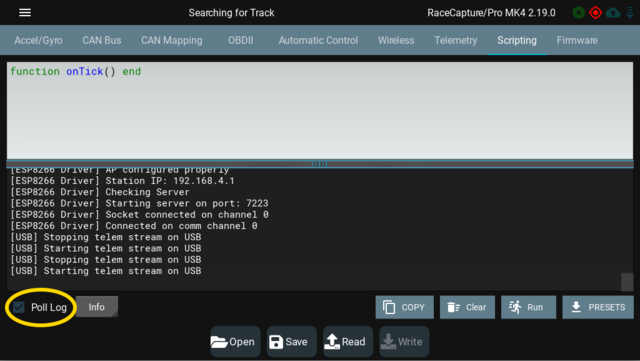This screenshot has height=361, width=640.
Task: Write script to the device
Action: coord(404,341)
